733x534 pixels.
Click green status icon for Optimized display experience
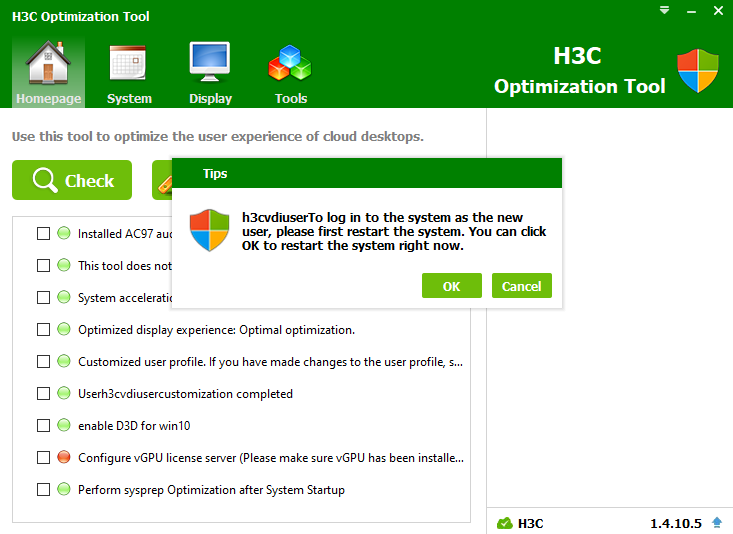[64, 329]
